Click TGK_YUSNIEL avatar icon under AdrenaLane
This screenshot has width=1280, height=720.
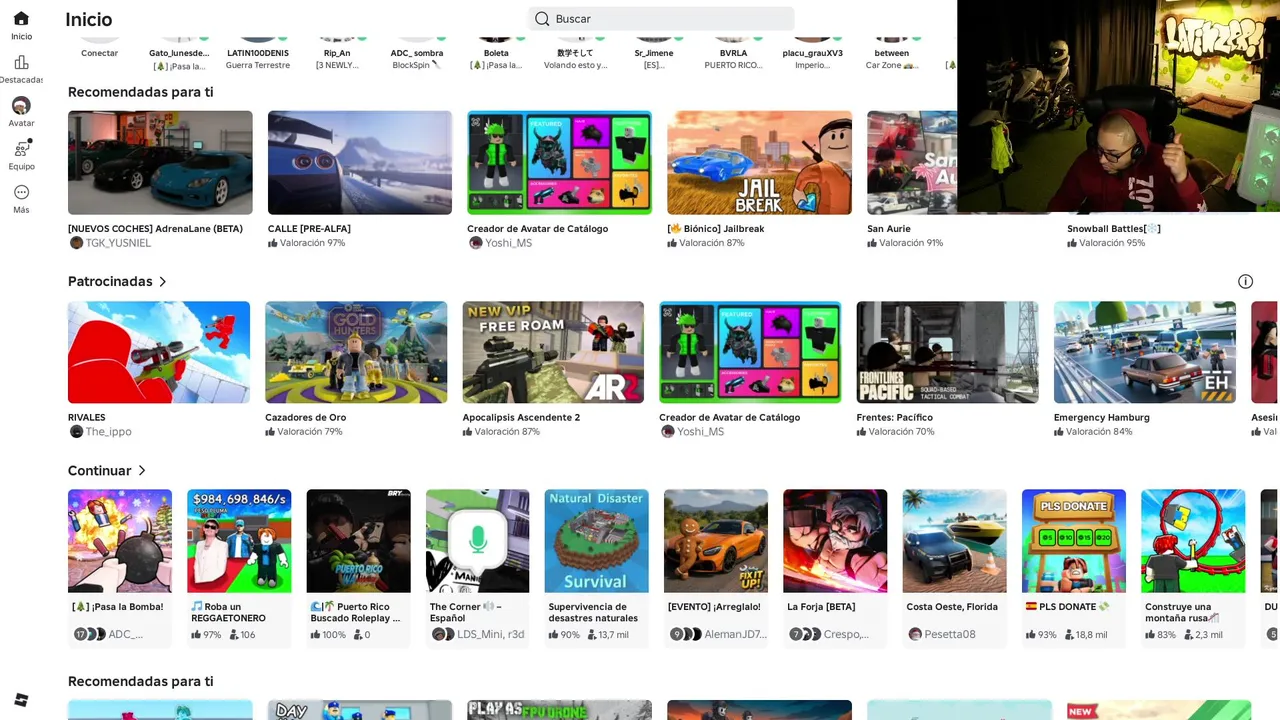pyautogui.click(x=76, y=243)
